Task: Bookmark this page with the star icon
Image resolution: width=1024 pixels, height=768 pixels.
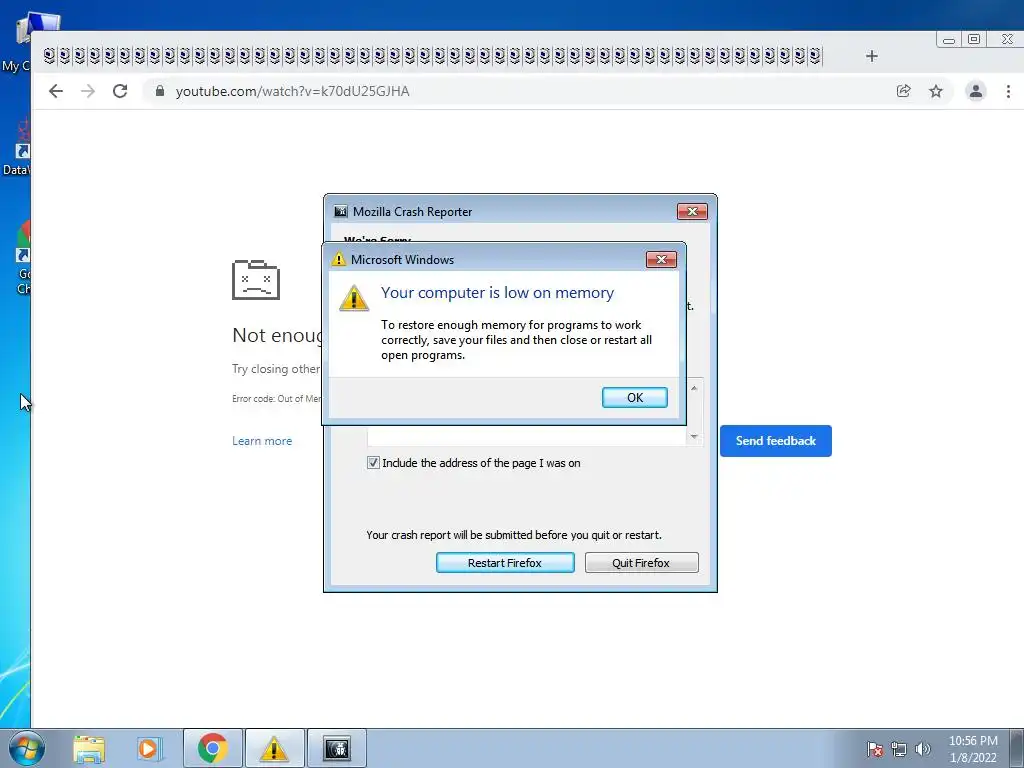Action: click(936, 91)
